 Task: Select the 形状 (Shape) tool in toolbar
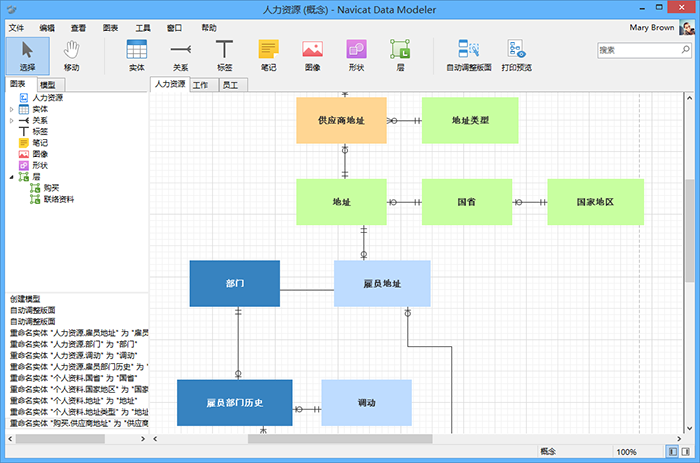[356, 56]
